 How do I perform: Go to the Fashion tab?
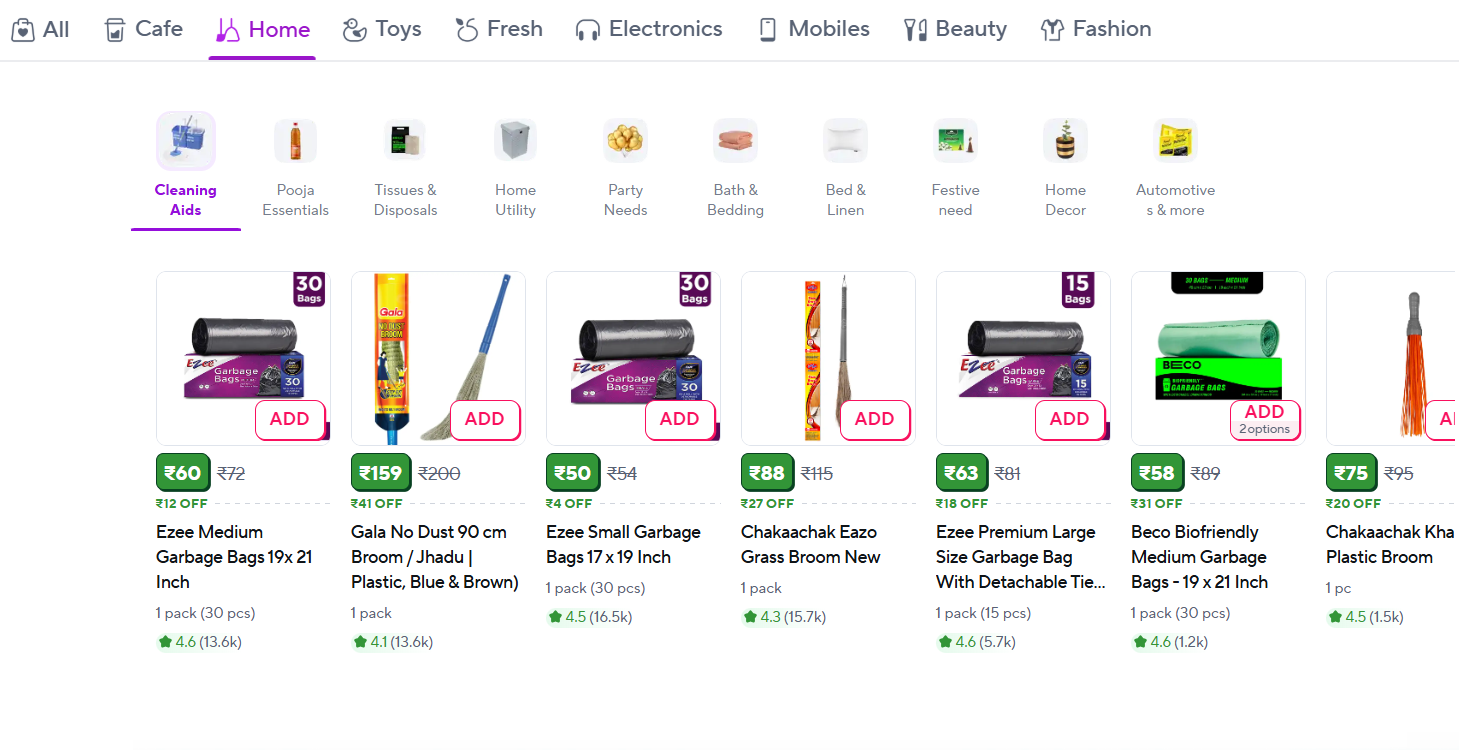coord(1096,29)
